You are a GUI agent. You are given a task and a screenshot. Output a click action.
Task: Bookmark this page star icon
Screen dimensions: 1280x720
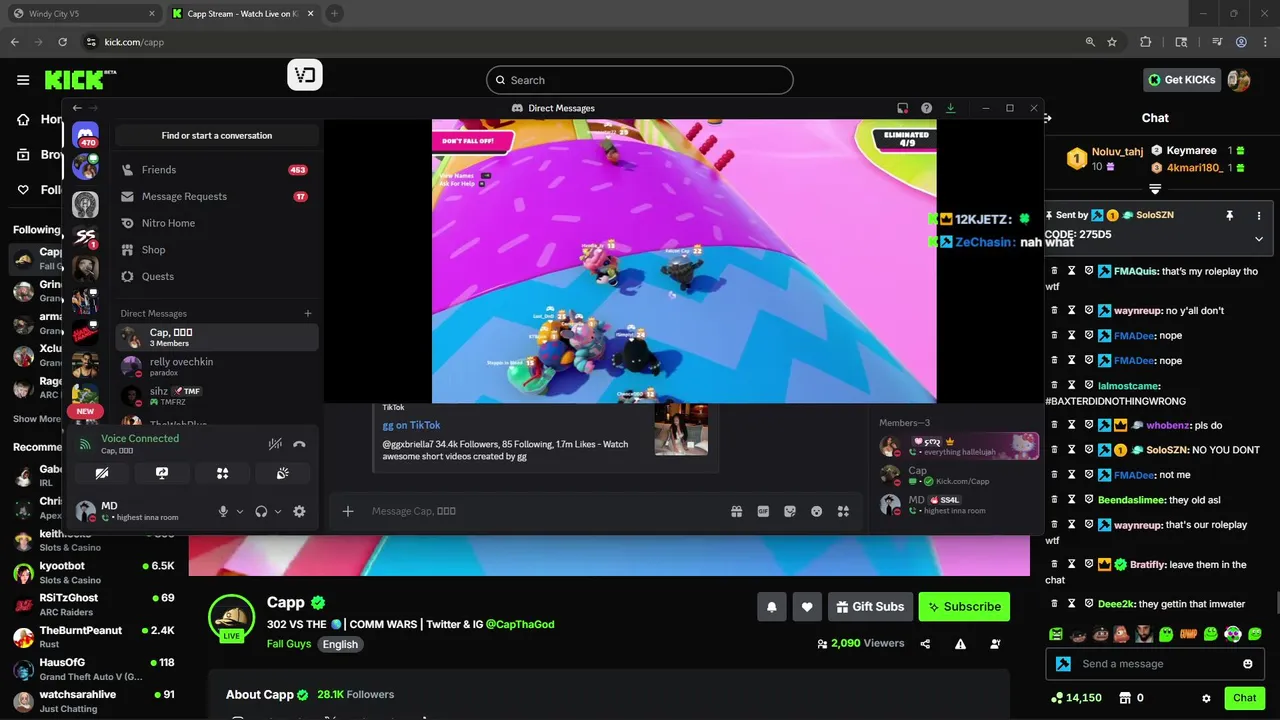pyautogui.click(x=1112, y=42)
